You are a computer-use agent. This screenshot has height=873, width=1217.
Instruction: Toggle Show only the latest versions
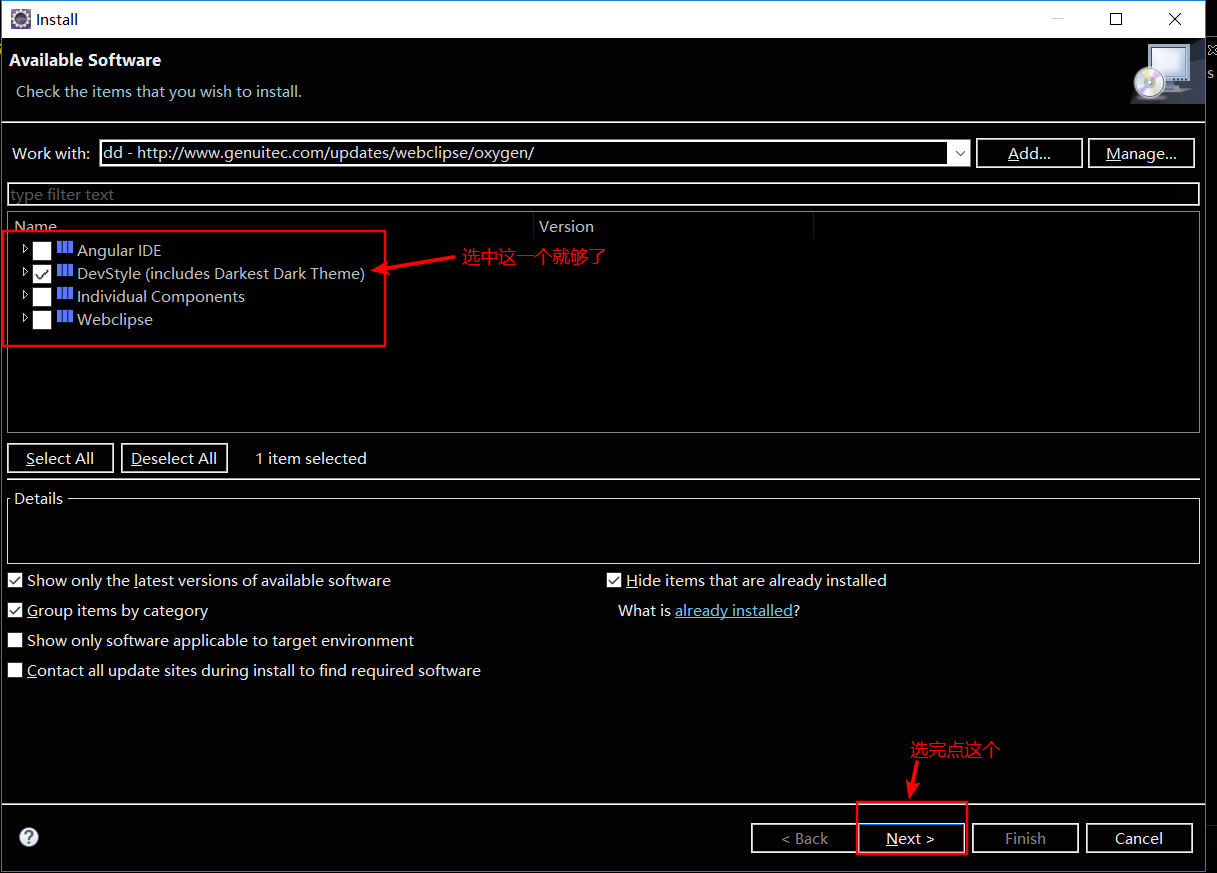15,581
